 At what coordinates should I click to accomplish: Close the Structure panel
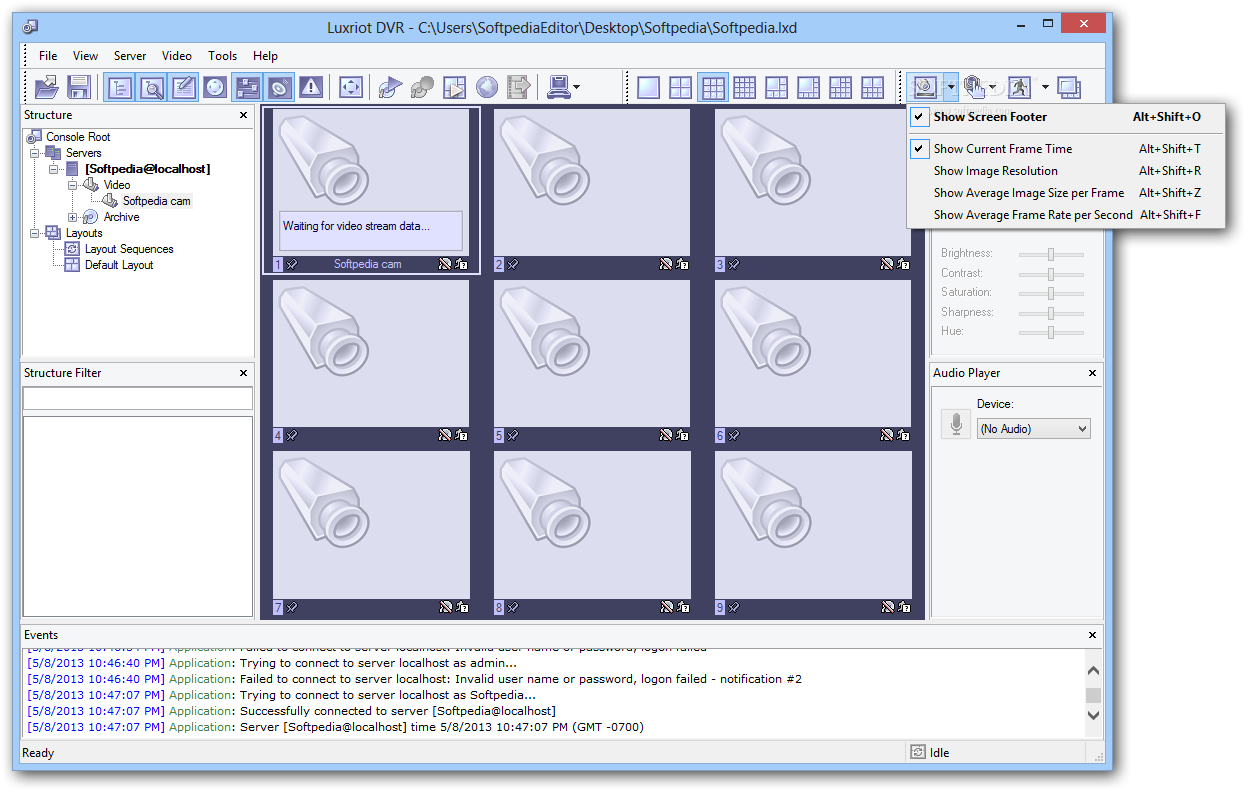tap(244, 116)
